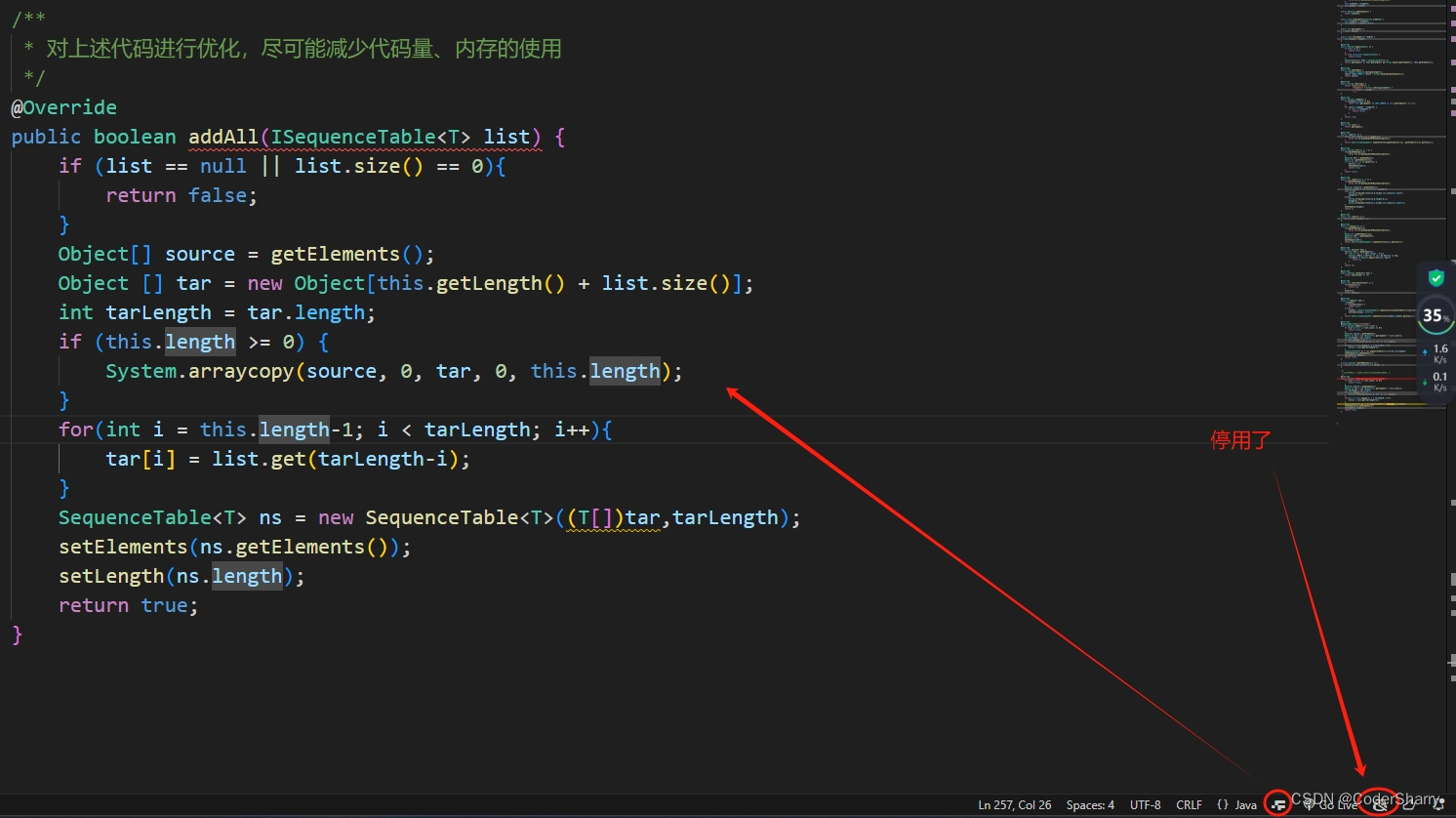Click the 'Object[] source' declaration

(x=146, y=254)
